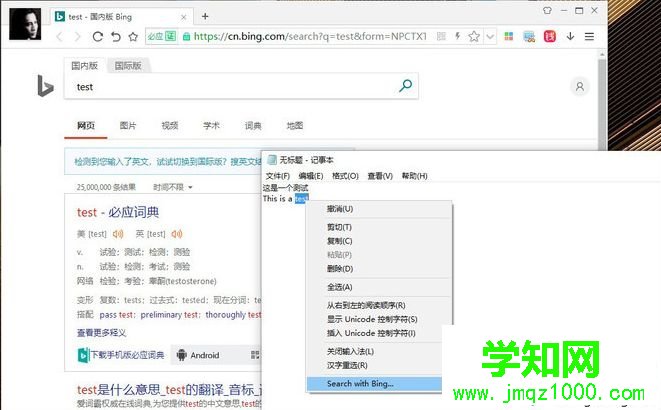The width and height of the screenshot is (661, 410).
Task: Select the 视频 results tab
Action: pos(169,126)
